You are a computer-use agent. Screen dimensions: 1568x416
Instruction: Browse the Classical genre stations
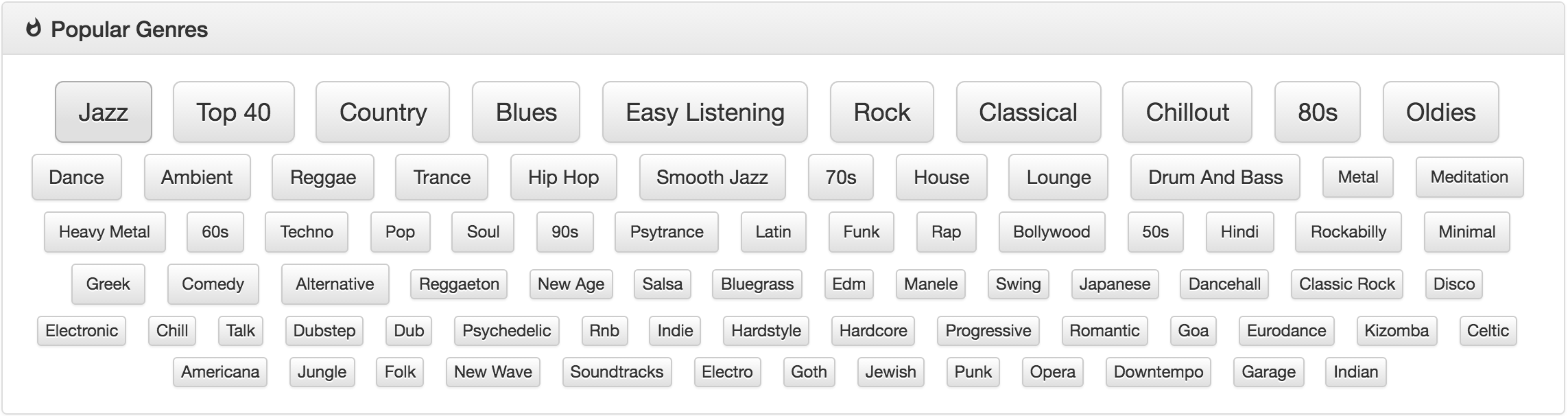point(1027,112)
